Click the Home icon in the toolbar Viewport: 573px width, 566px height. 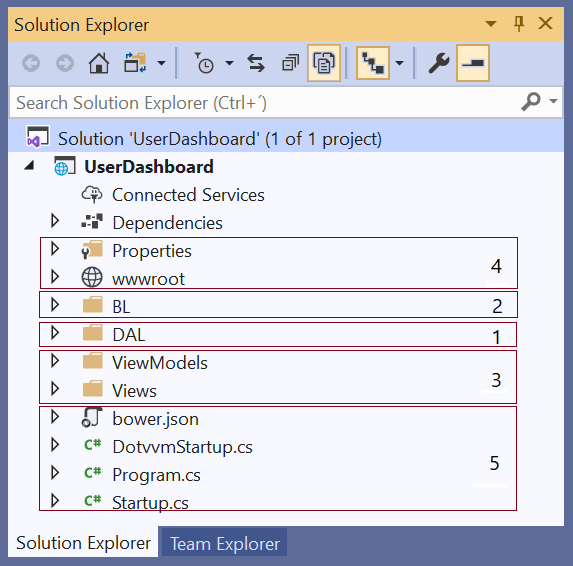[x=99, y=63]
